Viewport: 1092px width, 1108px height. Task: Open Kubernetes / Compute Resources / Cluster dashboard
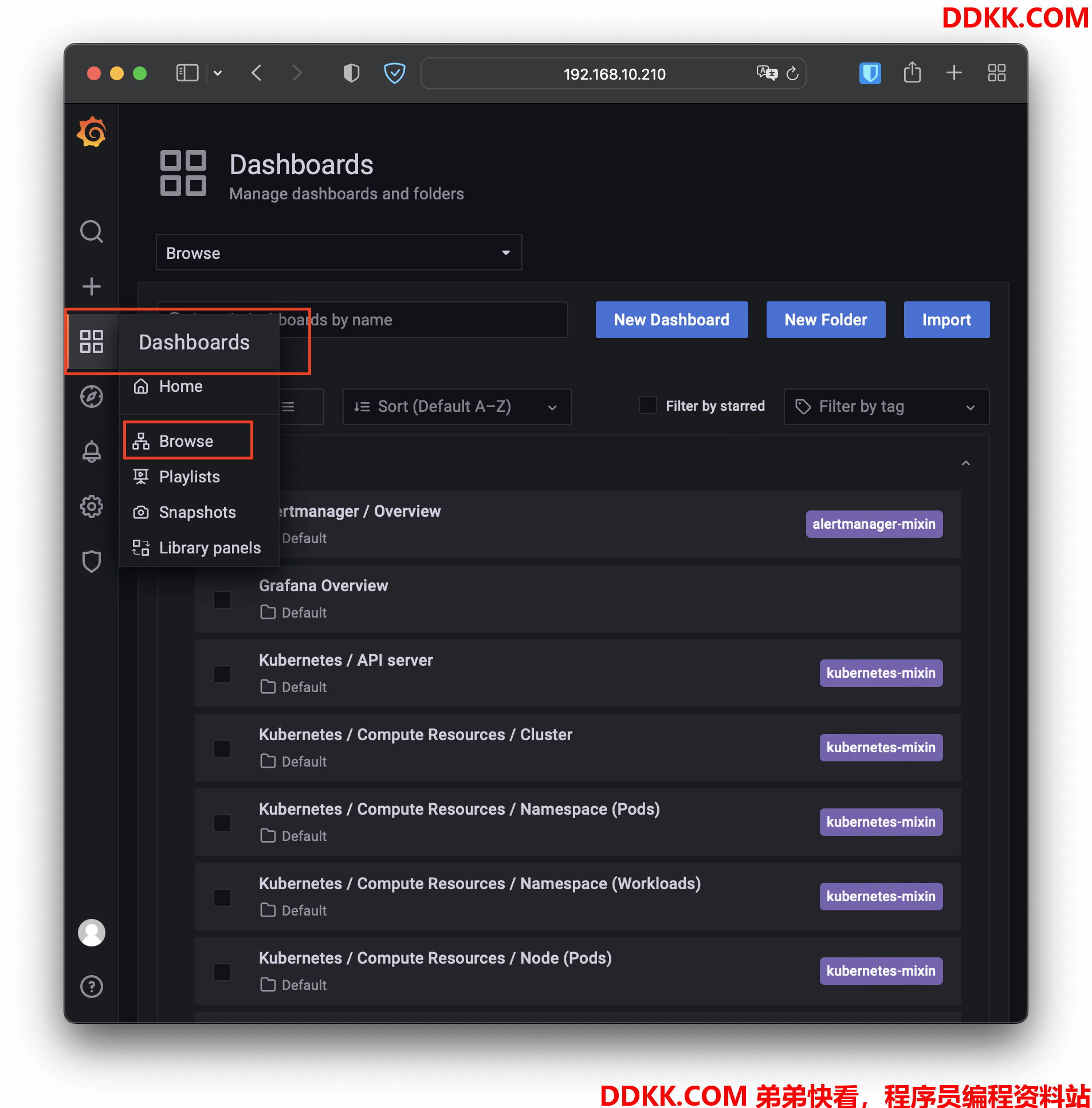point(415,734)
